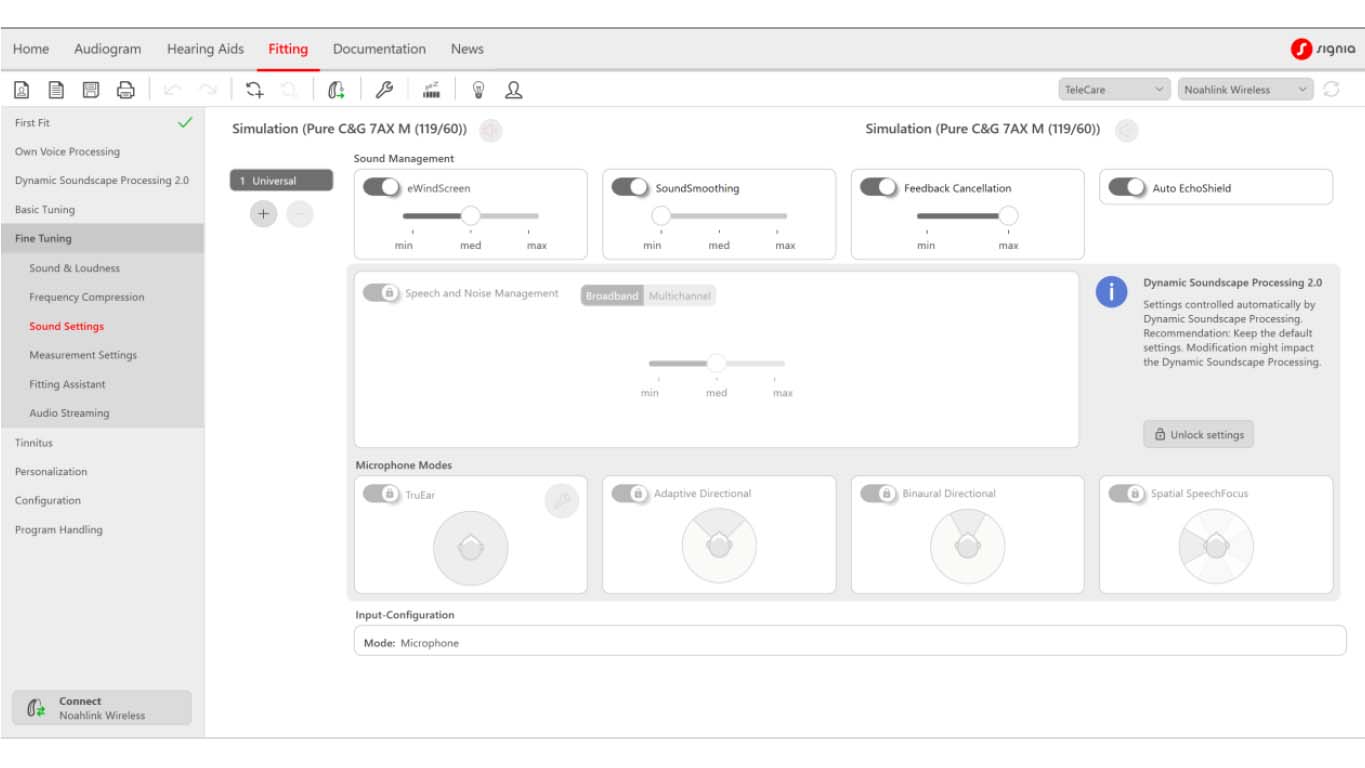
Task: Open the Input-Configuration Mode field
Action: 850,643
